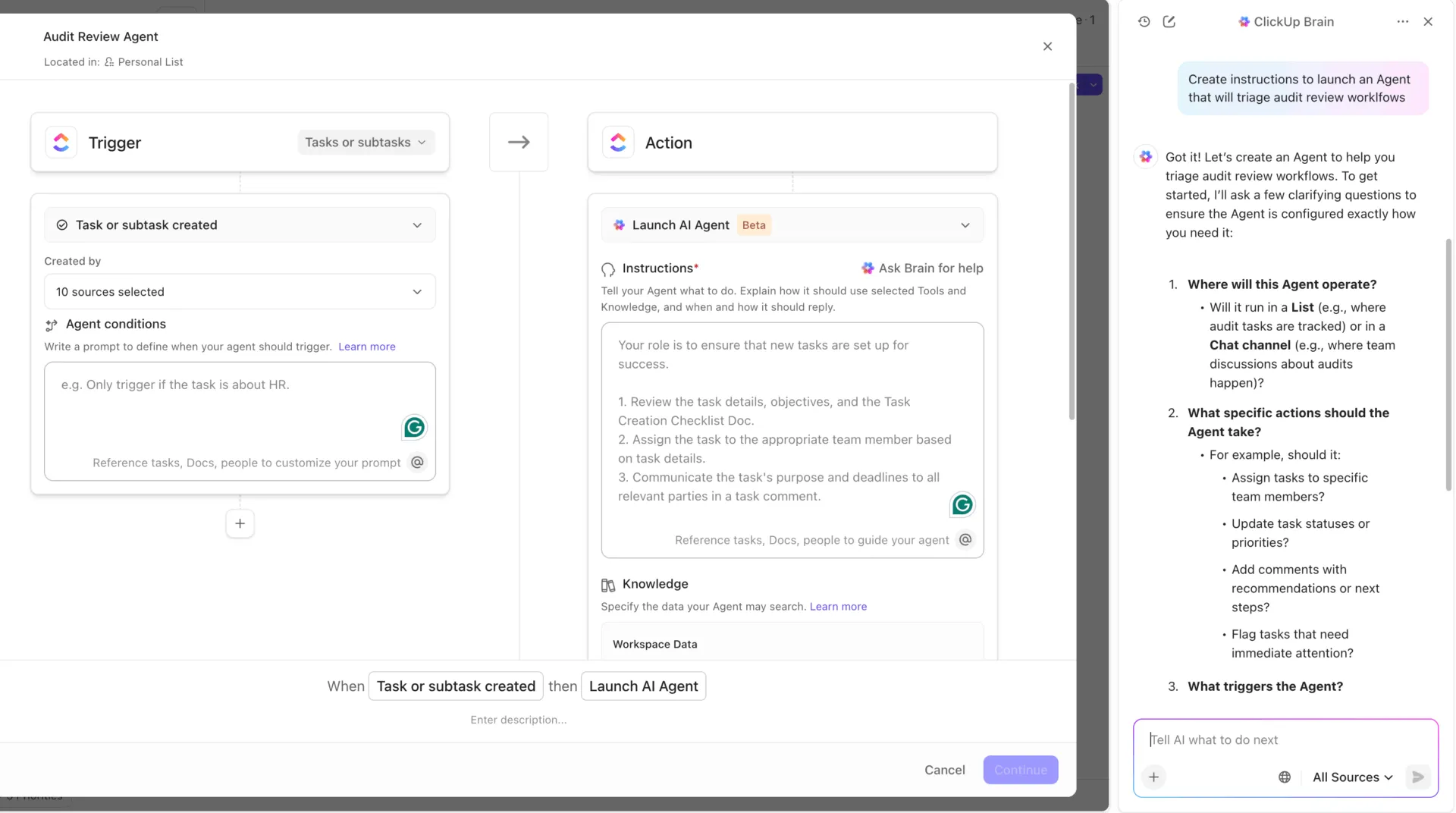Send the message to ClickUp Brain
Image resolution: width=1456 pixels, height=813 pixels.
point(1417,777)
